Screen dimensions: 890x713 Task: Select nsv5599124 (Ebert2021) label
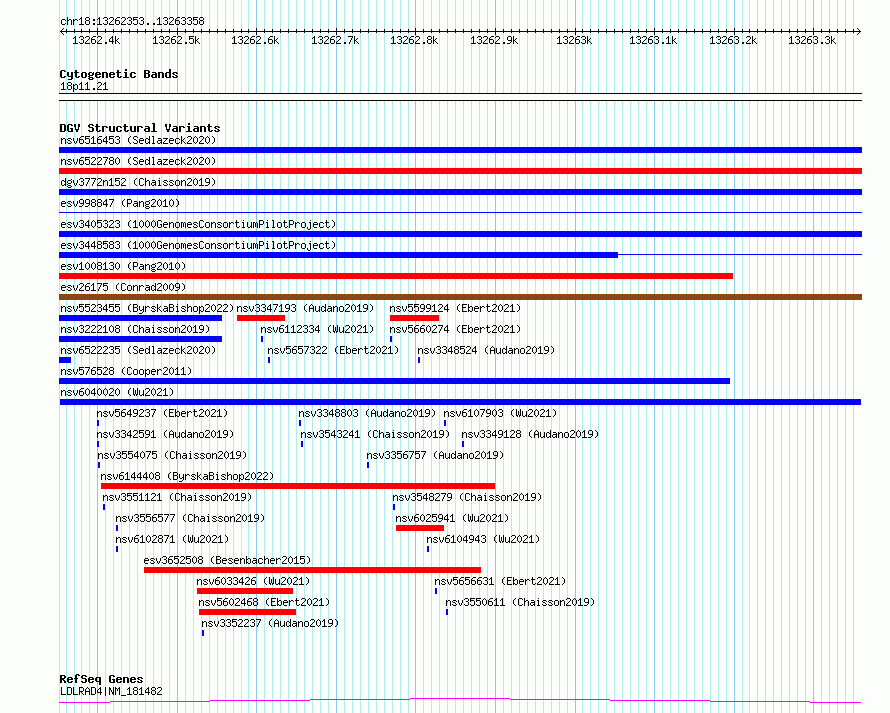click(x=455, y=308)
